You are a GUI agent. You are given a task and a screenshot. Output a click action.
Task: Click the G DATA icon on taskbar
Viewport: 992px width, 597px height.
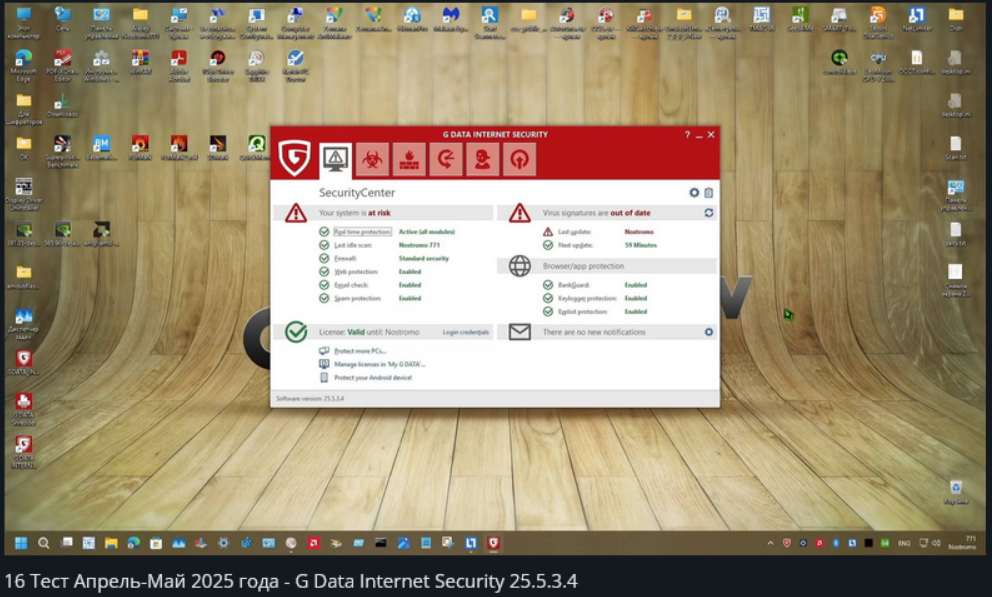click(x=493, y=543)
